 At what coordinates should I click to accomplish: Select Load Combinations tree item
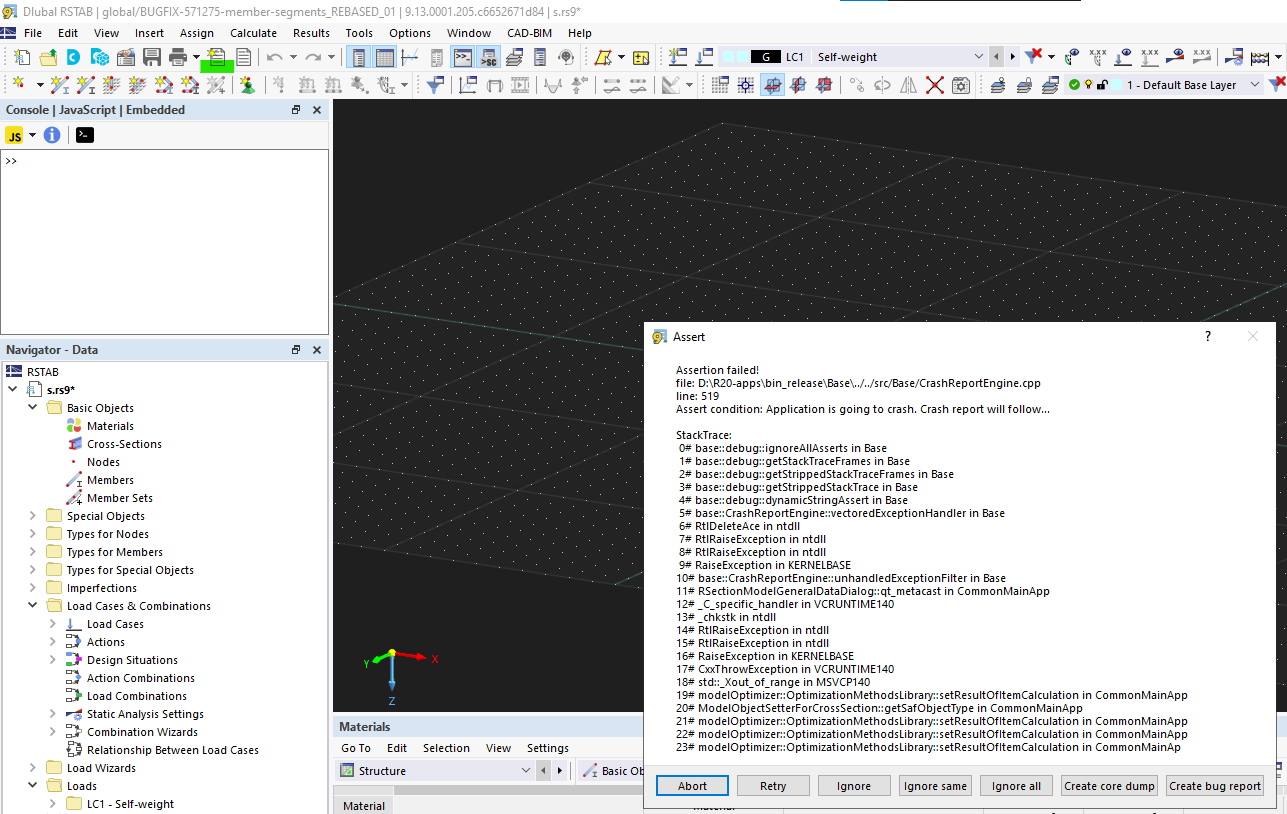click(136, 696)
